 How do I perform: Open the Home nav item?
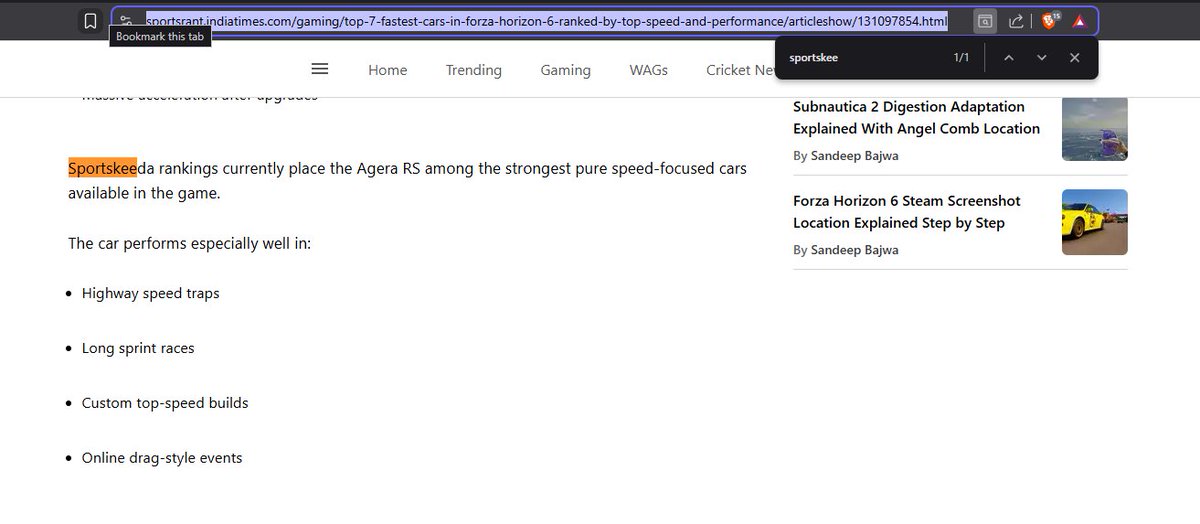388,70
